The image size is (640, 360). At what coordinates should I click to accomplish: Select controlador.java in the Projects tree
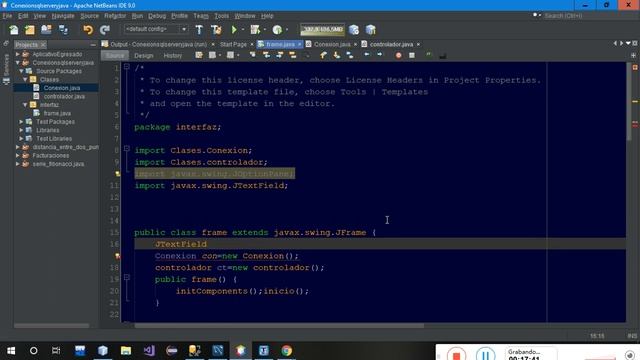(x=64, y=96)
